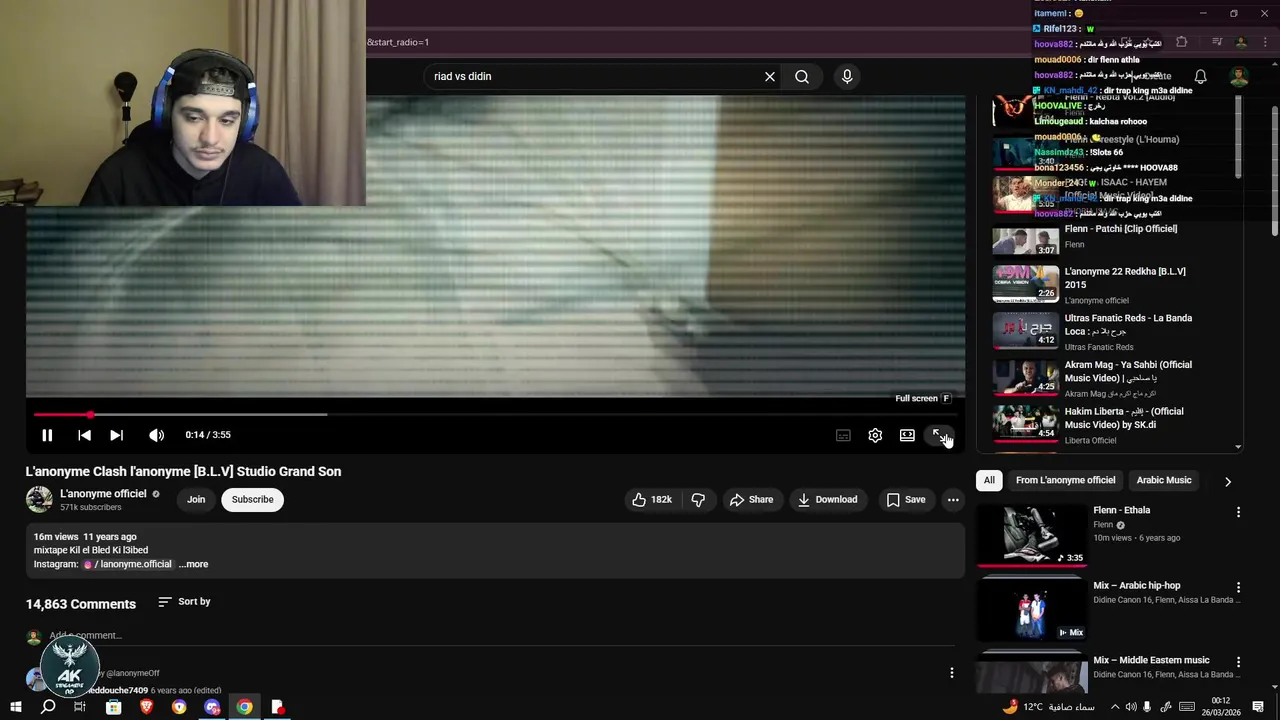Open the weather widget showing 12°C
This screenshot has height=720, width=1280.
[1048, 707]
